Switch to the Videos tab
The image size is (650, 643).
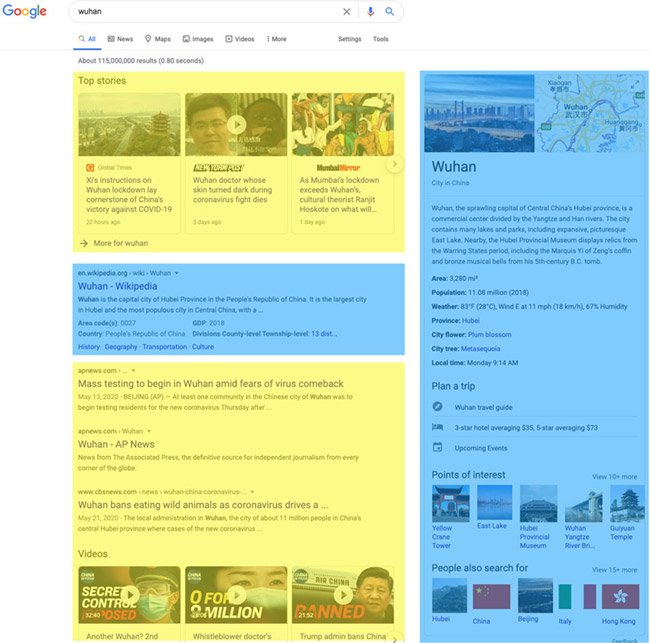(240, 39)
